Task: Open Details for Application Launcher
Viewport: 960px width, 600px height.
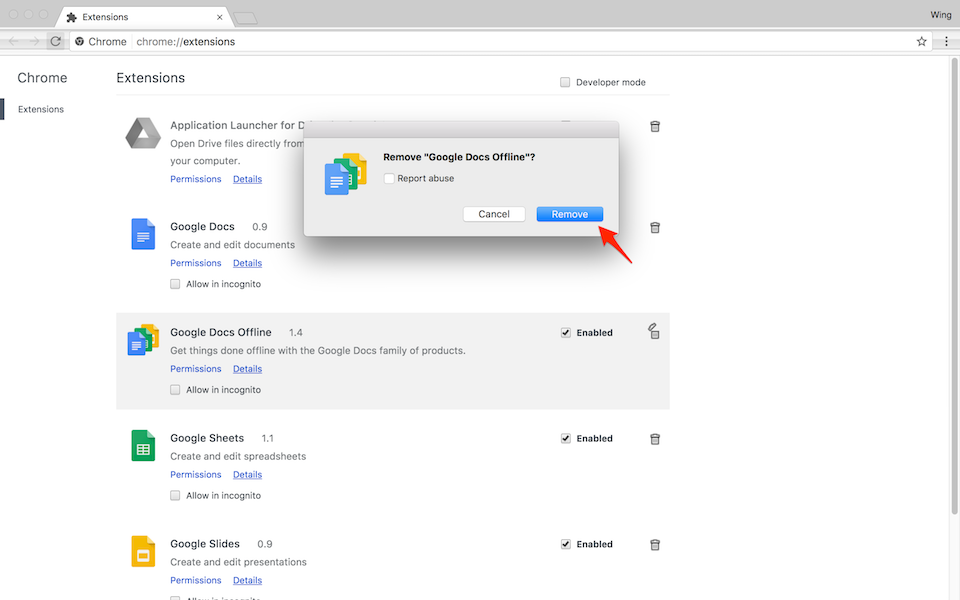Action: tap(247, 179)
